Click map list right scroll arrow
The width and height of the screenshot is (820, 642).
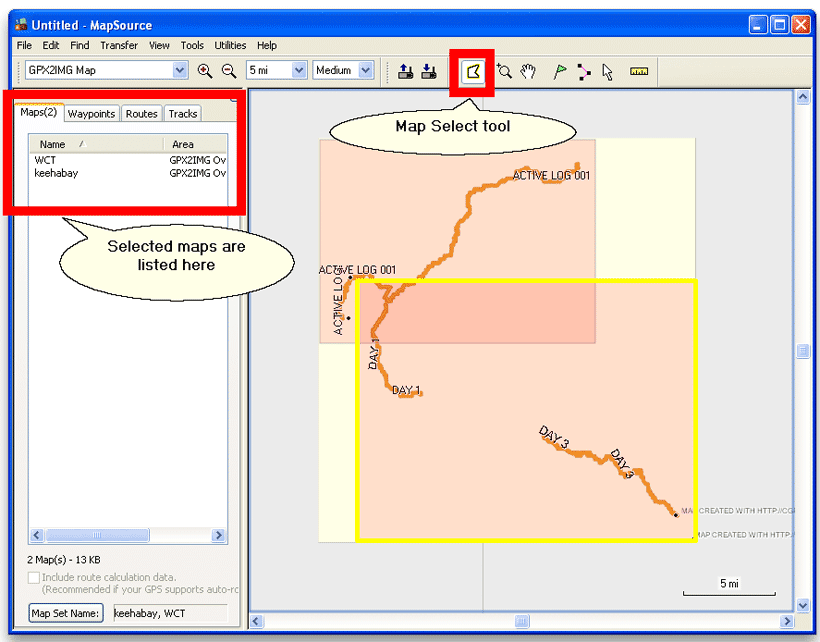click(219, 535)
